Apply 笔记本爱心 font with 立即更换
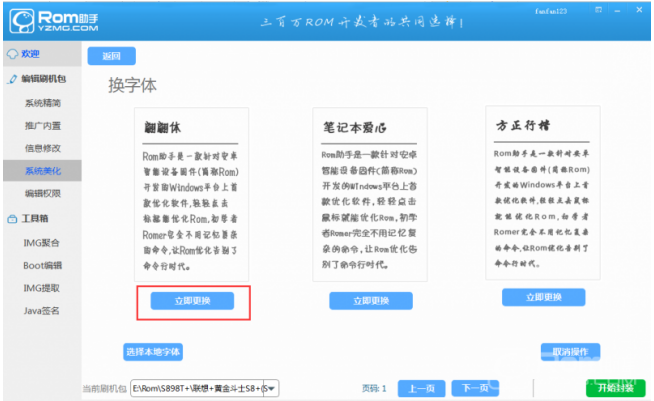 [371, 301]
